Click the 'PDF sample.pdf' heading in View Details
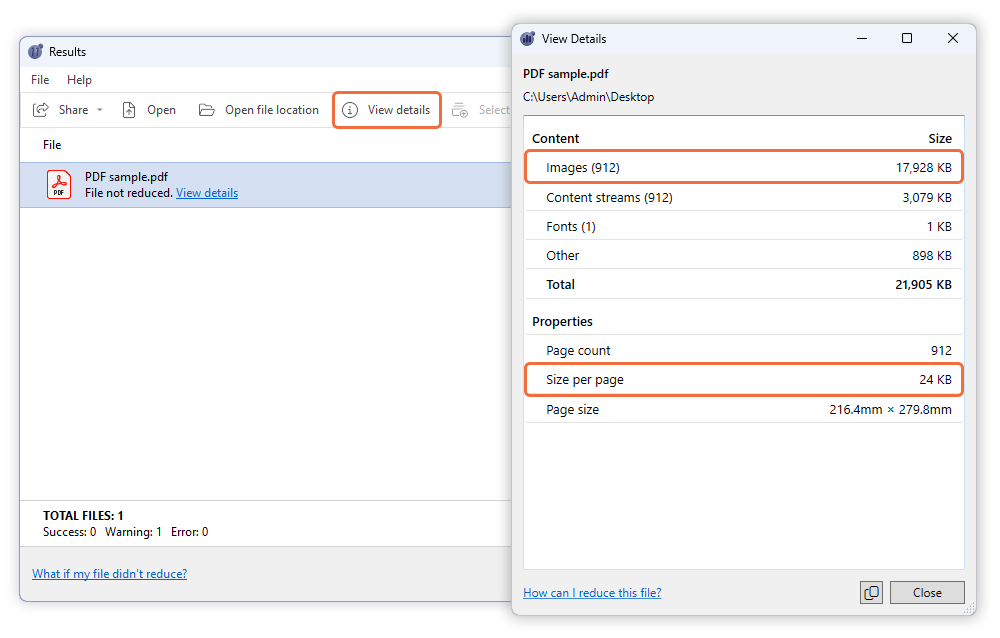Viewport: 1000px width, 638px height. tap(566, 73)
